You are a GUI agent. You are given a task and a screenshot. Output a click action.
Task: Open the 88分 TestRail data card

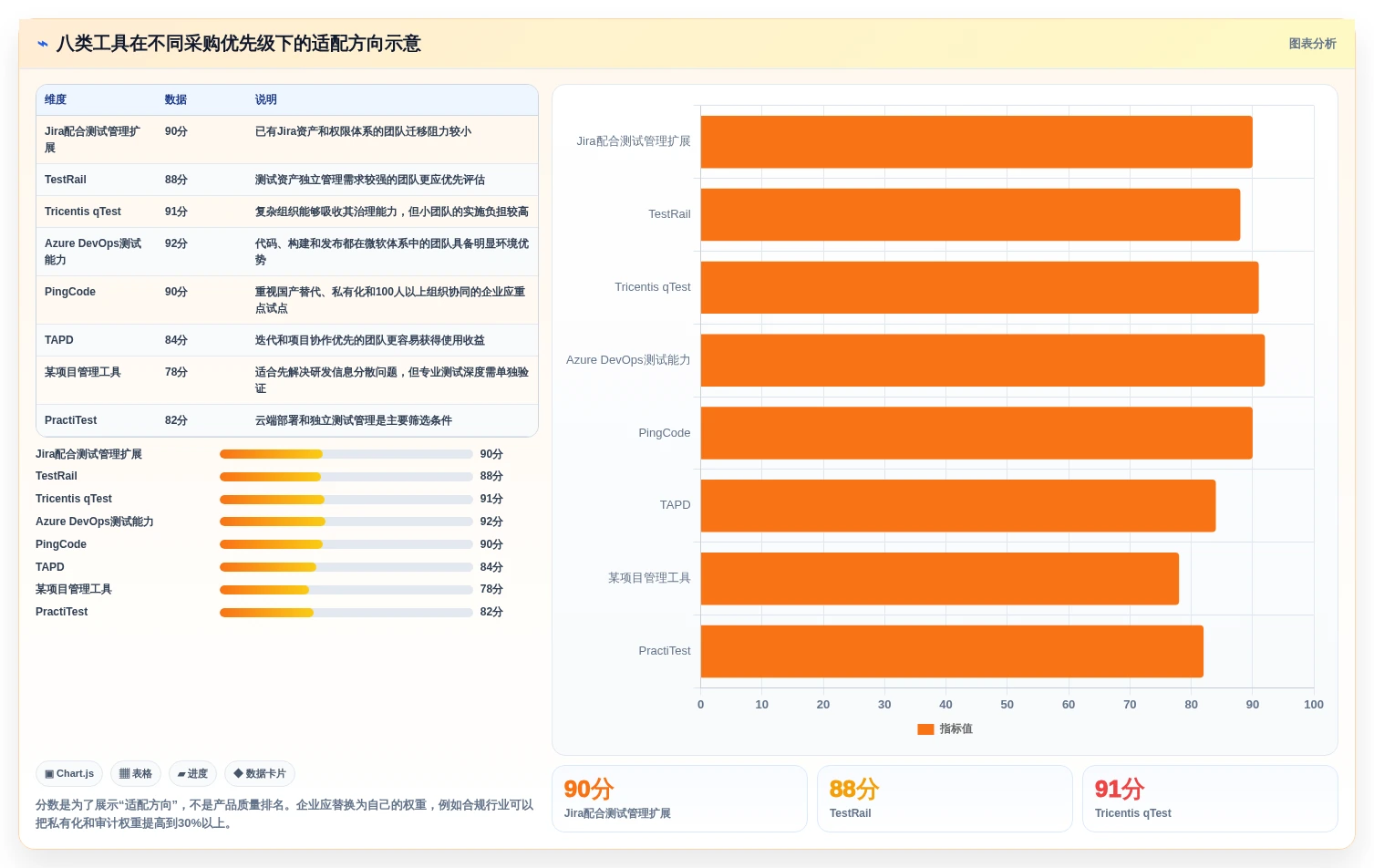(945, 799)
